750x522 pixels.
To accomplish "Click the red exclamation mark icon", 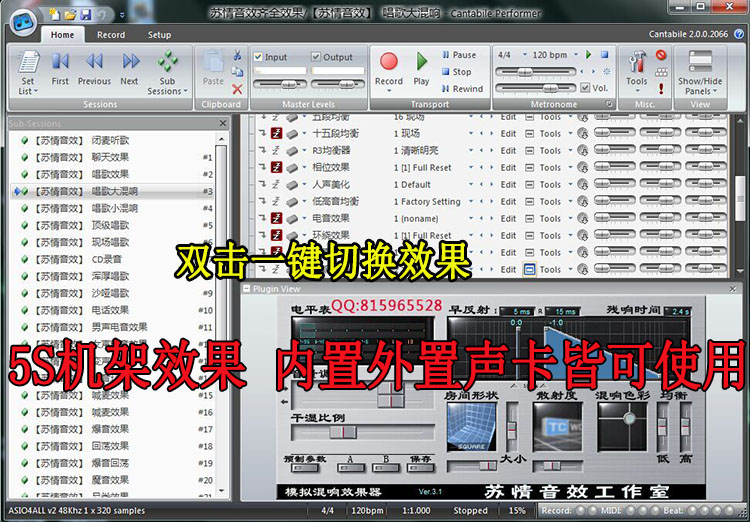I will pos(661,89).
